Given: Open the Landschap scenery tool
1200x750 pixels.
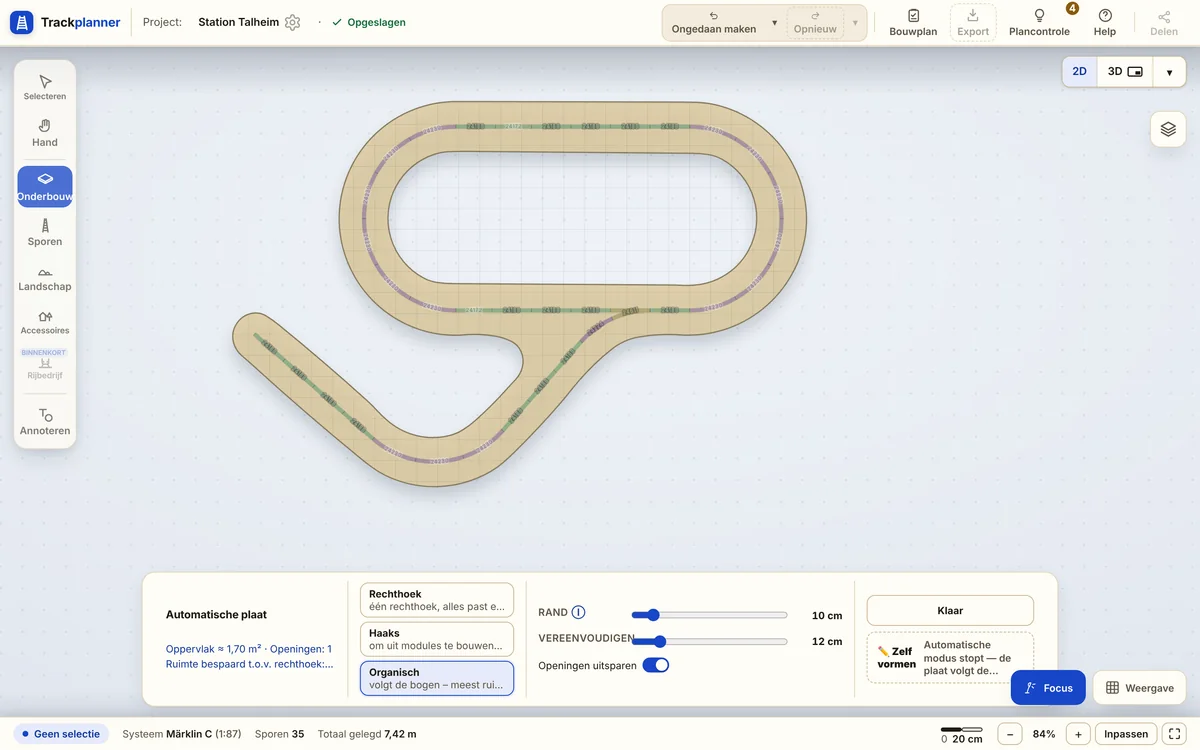Looking at the screenshot, I should coord(45,278).
